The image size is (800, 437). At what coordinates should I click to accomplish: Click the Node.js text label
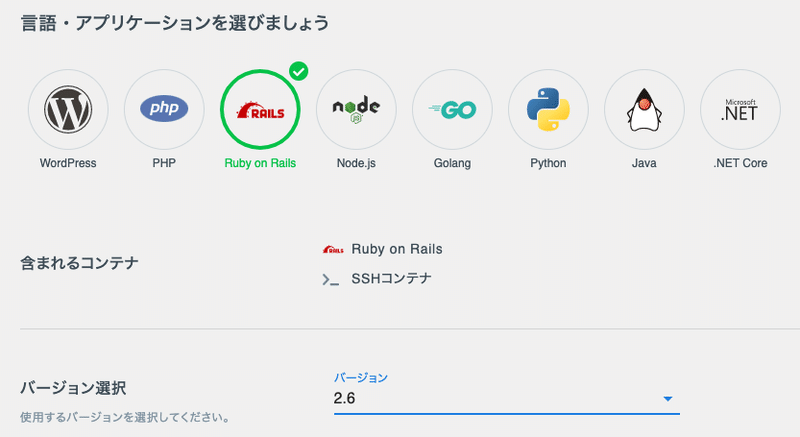coord(356,163)
